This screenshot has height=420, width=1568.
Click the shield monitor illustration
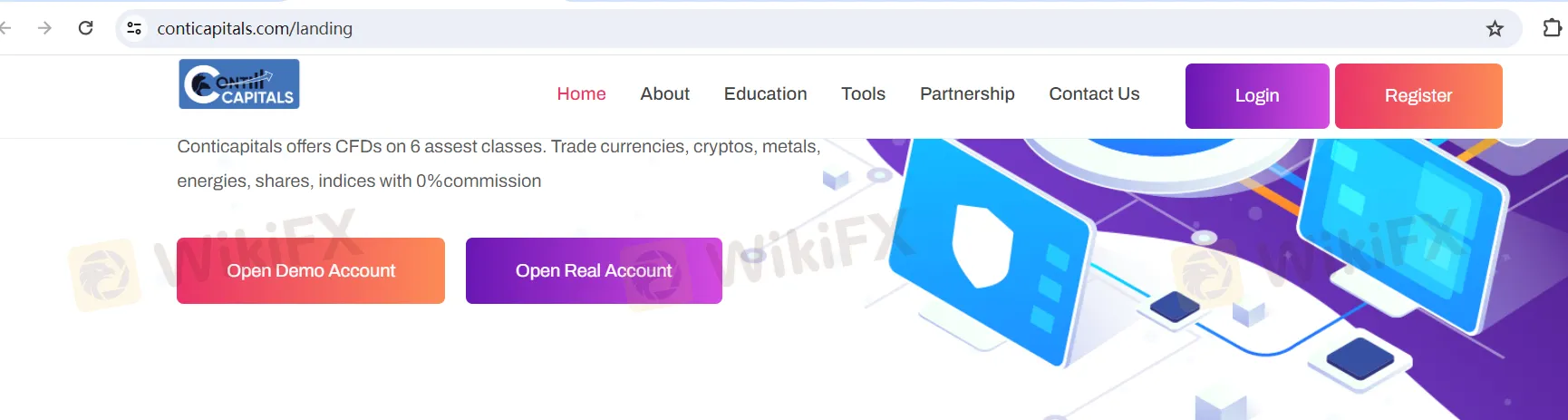[x=987, y=248]
